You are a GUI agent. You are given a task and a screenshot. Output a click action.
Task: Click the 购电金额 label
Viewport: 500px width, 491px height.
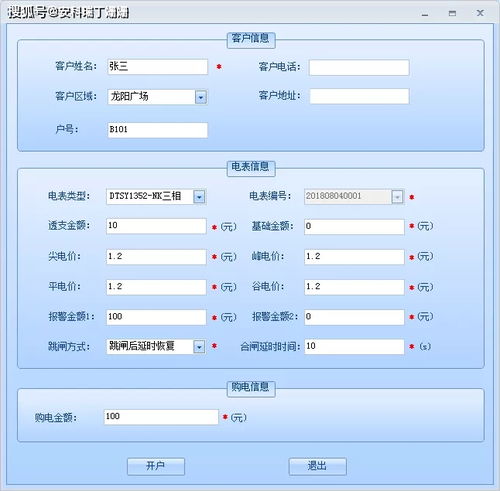click(x=56, y=417)
